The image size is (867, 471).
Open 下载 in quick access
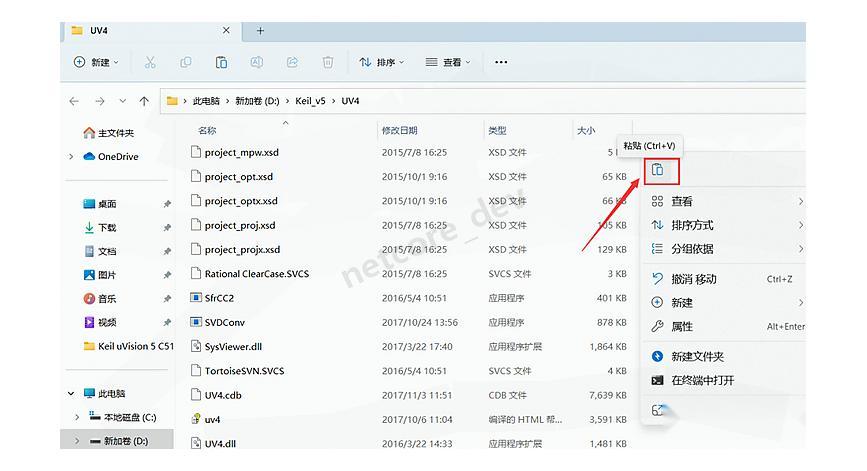100,228
